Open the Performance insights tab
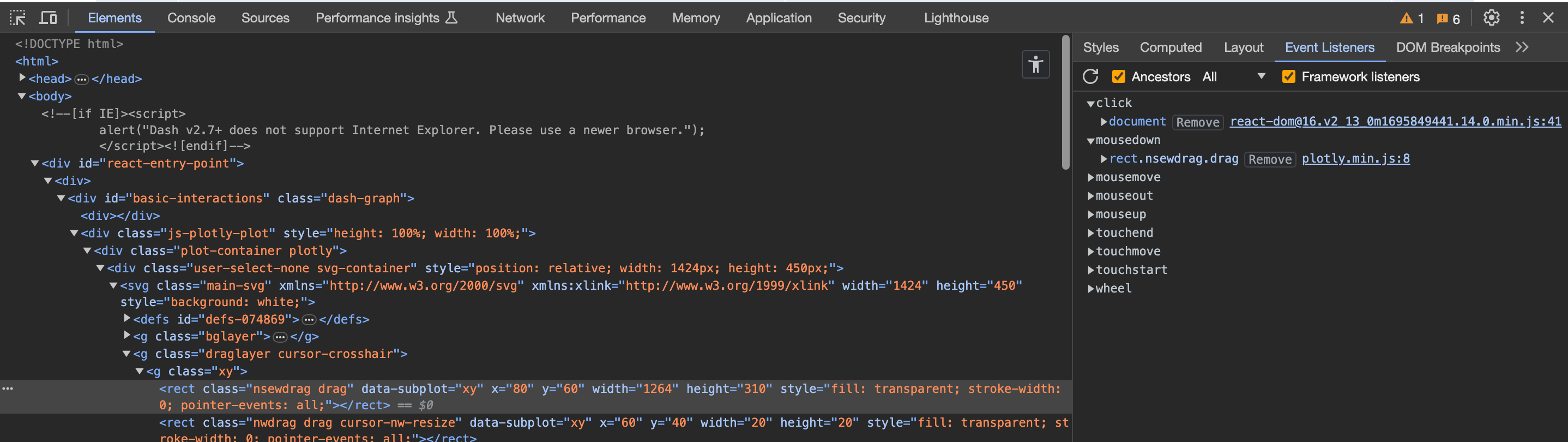The image size is (1568, 442). tap(387, 17)
